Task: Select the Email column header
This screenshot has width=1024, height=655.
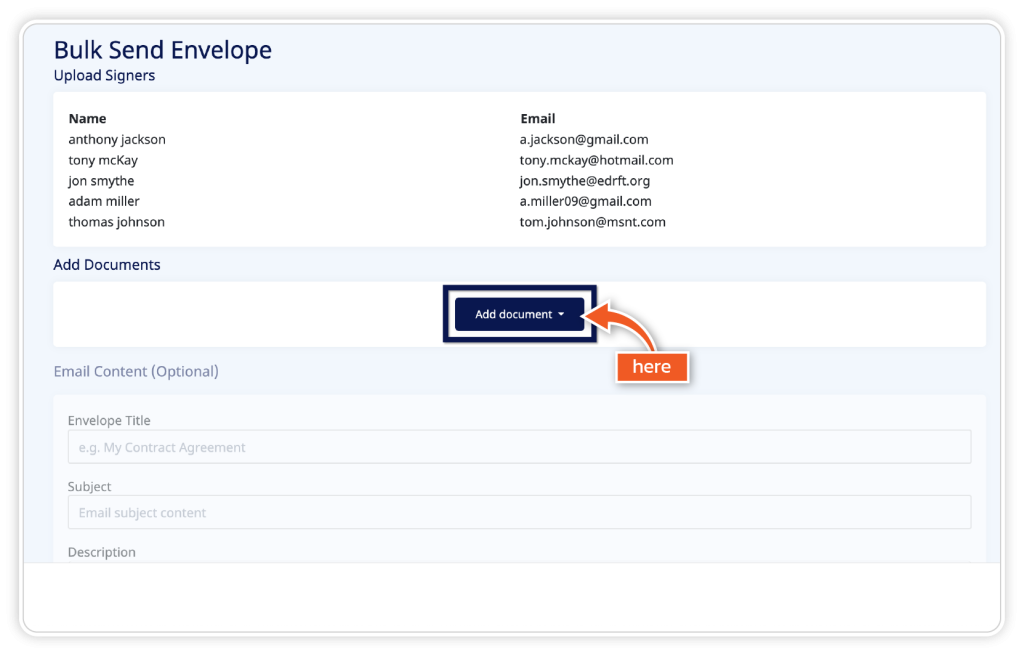Action: point(537,118)
